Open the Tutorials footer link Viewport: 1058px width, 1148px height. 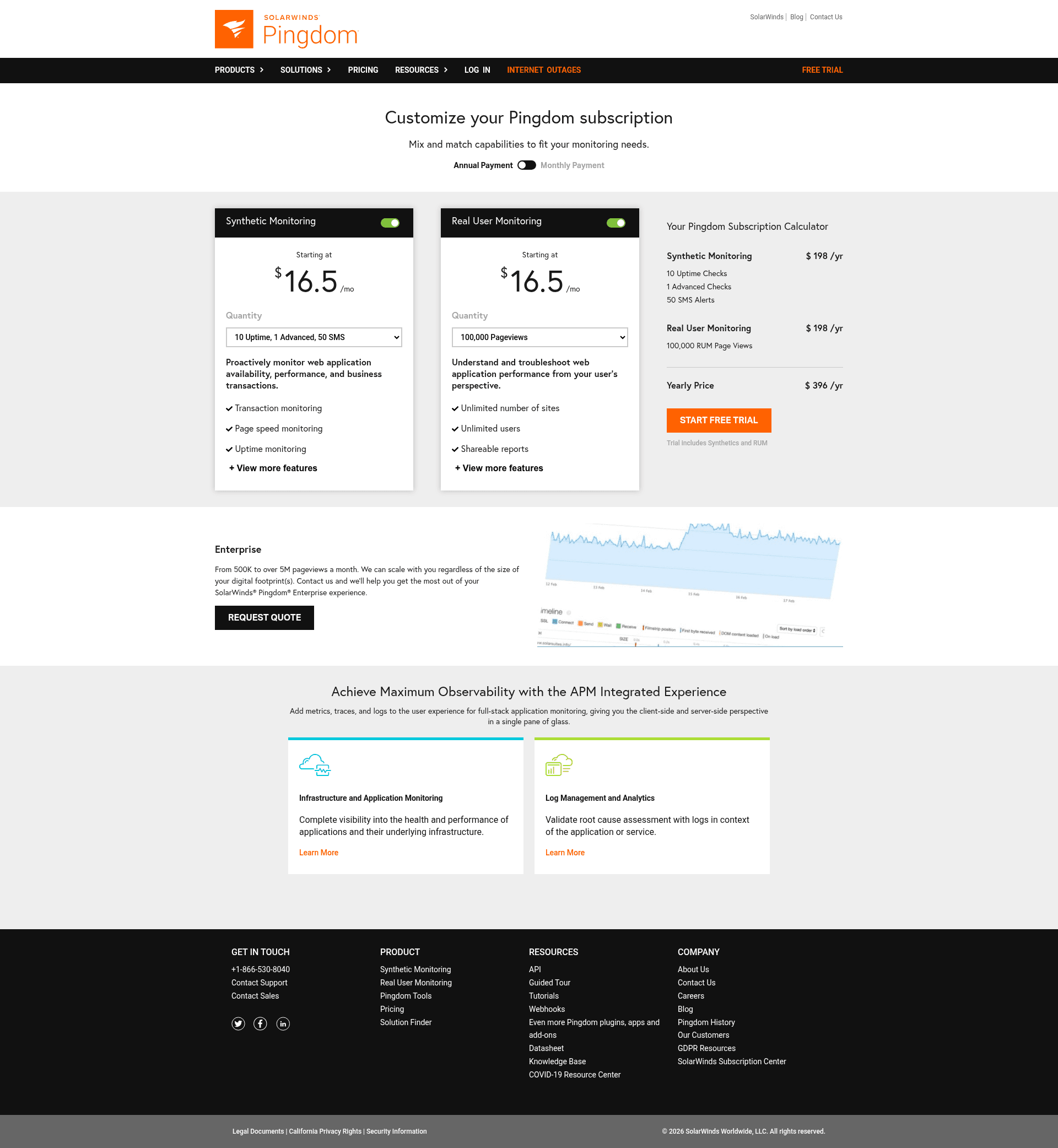[544, 996]
